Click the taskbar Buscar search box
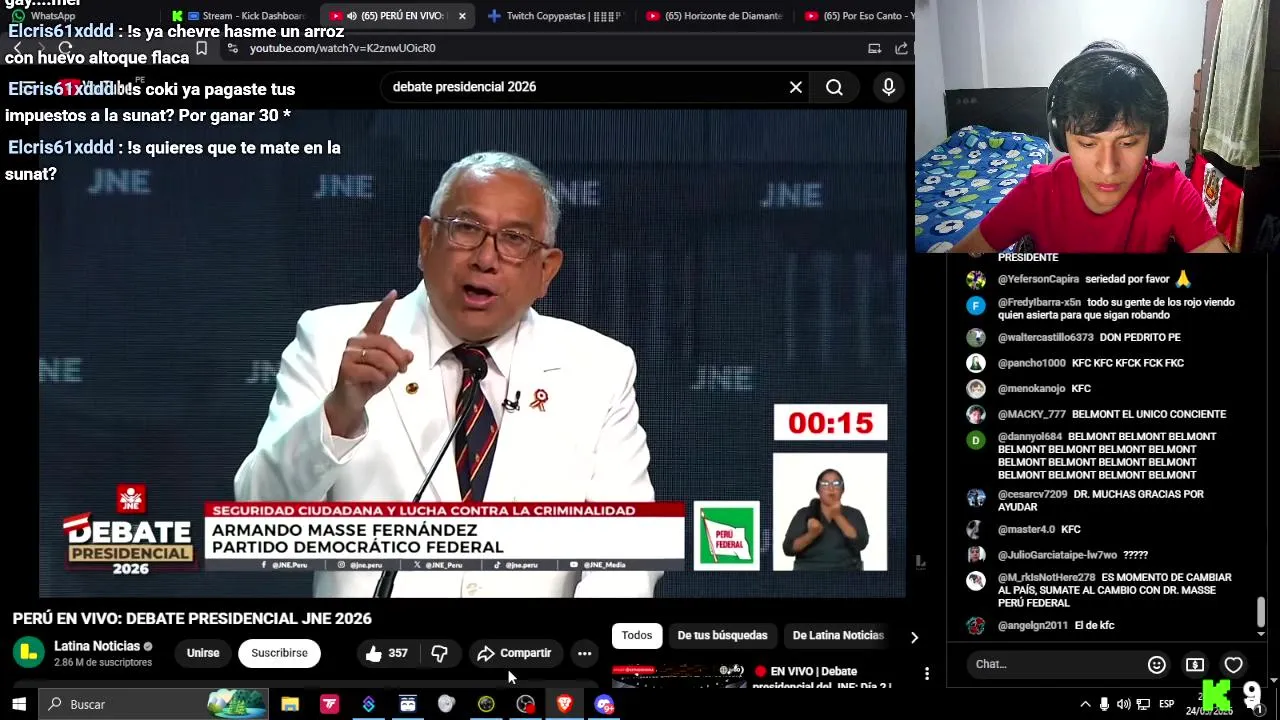Image resolution: width=1280 pixels, height=720 pixels. [155, 704]
